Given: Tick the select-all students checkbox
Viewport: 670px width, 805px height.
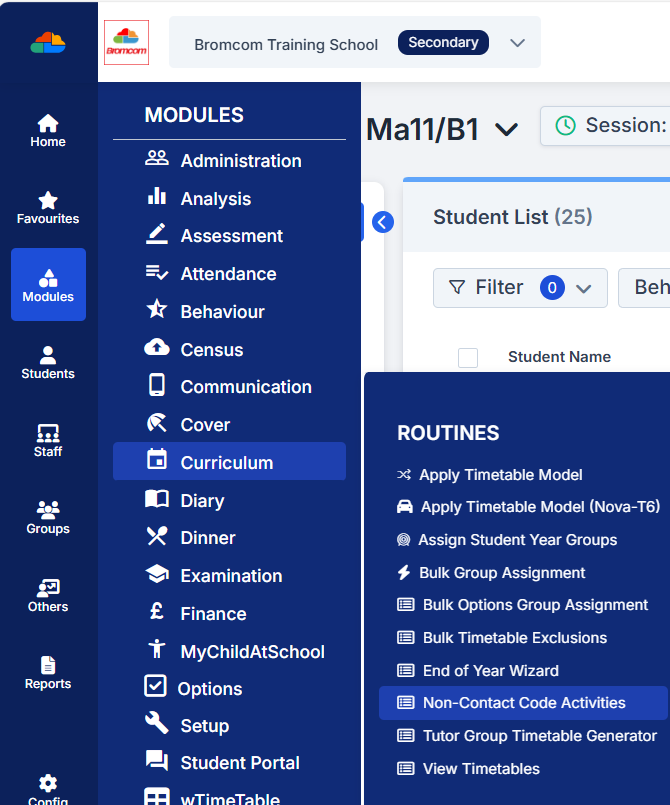Looking at the screenshot, I should [x=468, y=357].
